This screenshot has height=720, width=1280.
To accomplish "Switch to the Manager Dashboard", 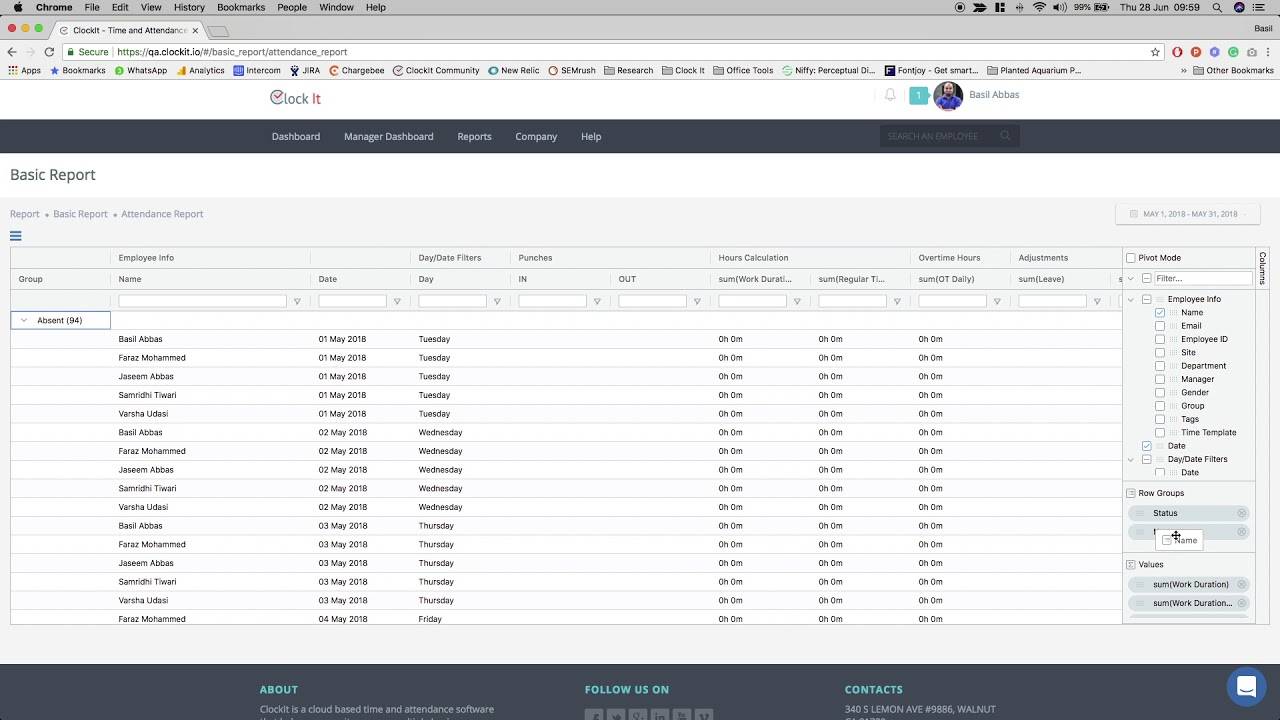I will (388, 136).
